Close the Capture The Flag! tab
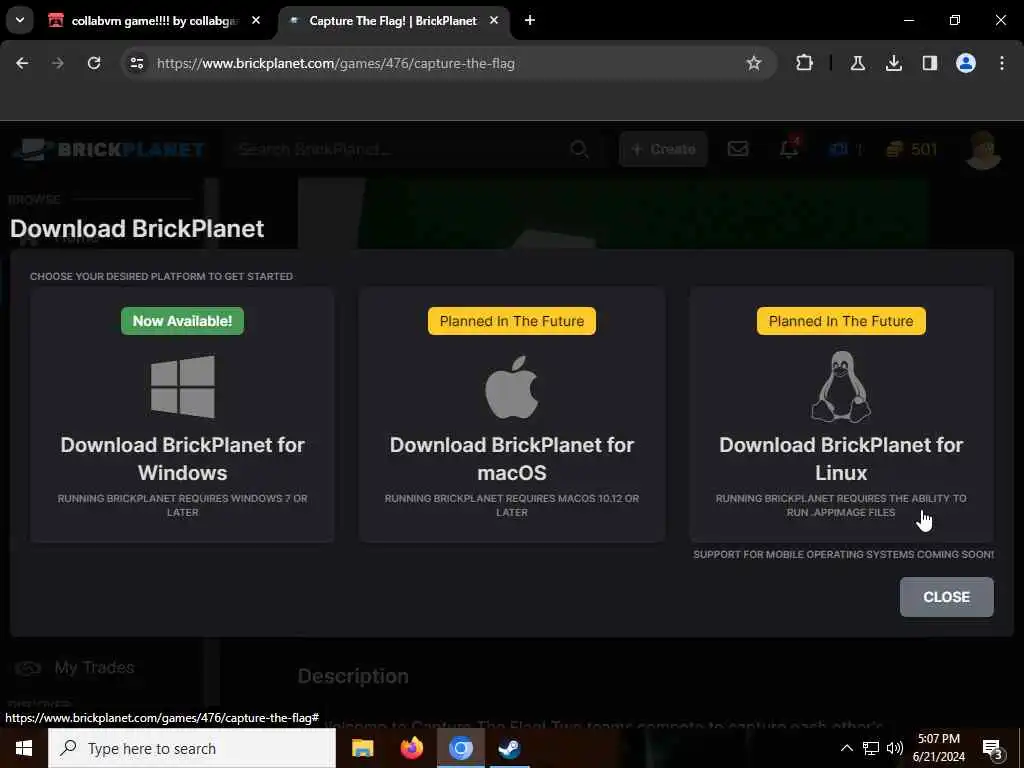1024x768 pixels. (x=494, y=21)
